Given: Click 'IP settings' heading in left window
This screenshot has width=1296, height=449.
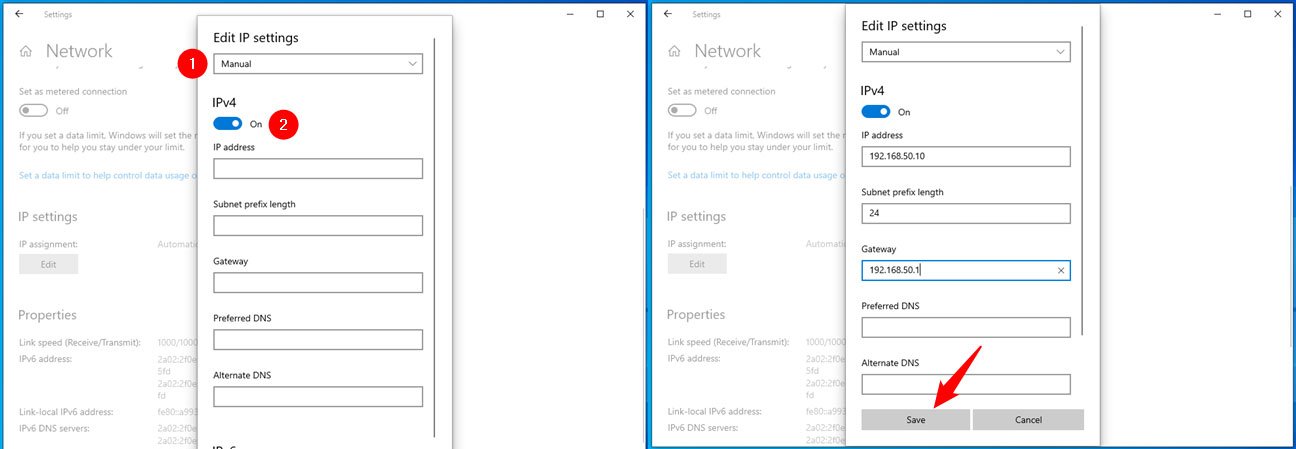Looking at the screenshot, I should coord(48,216).
